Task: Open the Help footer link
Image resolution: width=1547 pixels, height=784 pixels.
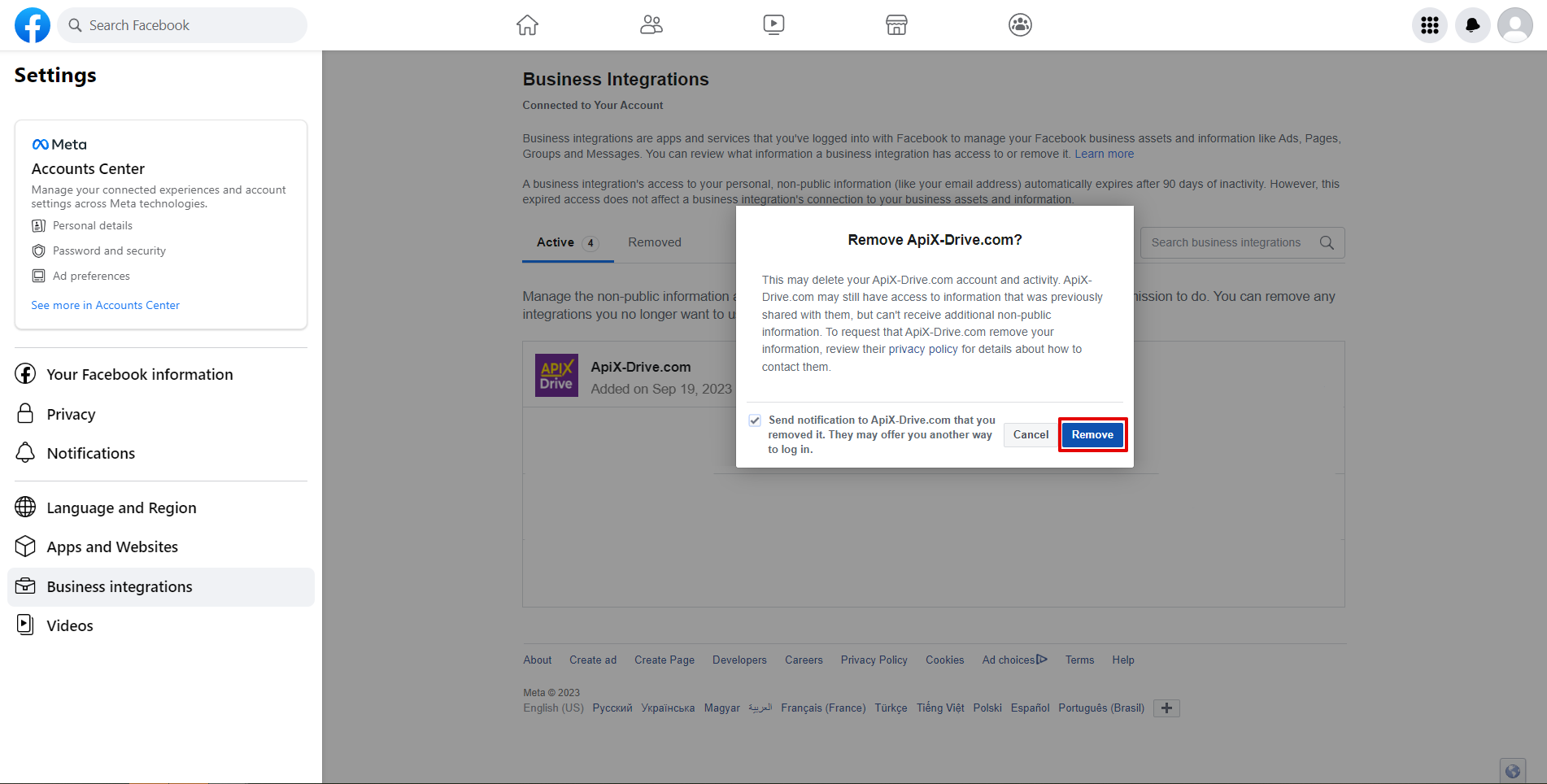Action: pyautogui.click(x=1123, y=660)
